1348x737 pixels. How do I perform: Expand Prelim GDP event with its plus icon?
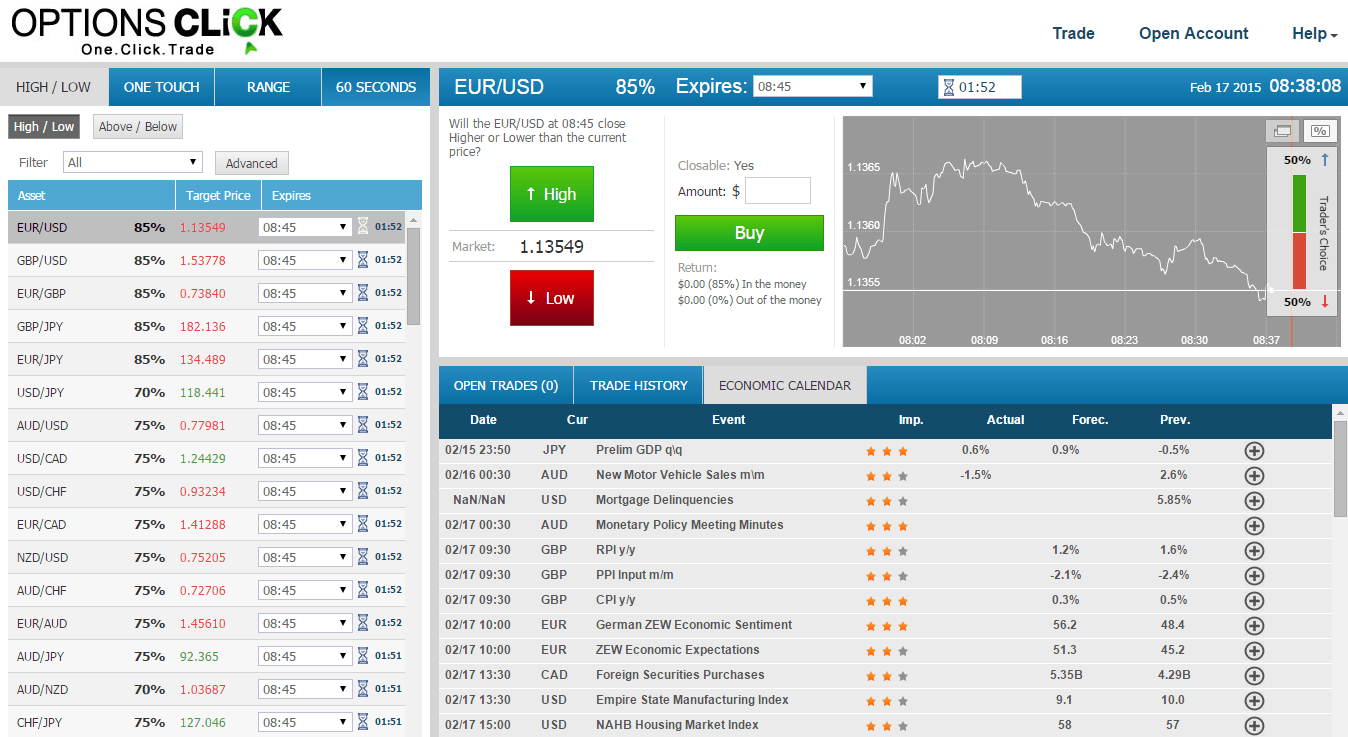pyautogui.click(x=1254, y=450)
